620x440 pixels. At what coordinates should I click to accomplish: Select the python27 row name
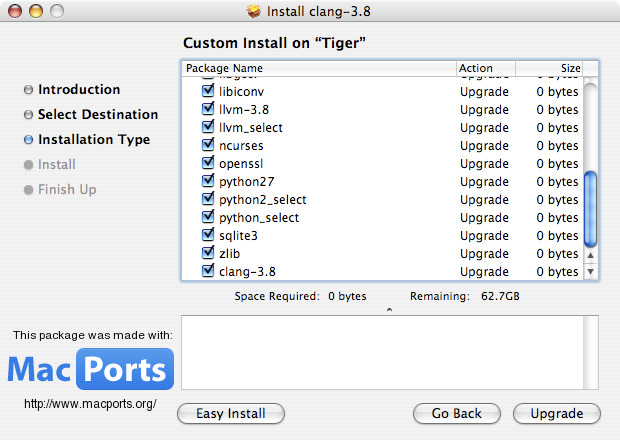(247, 181)
